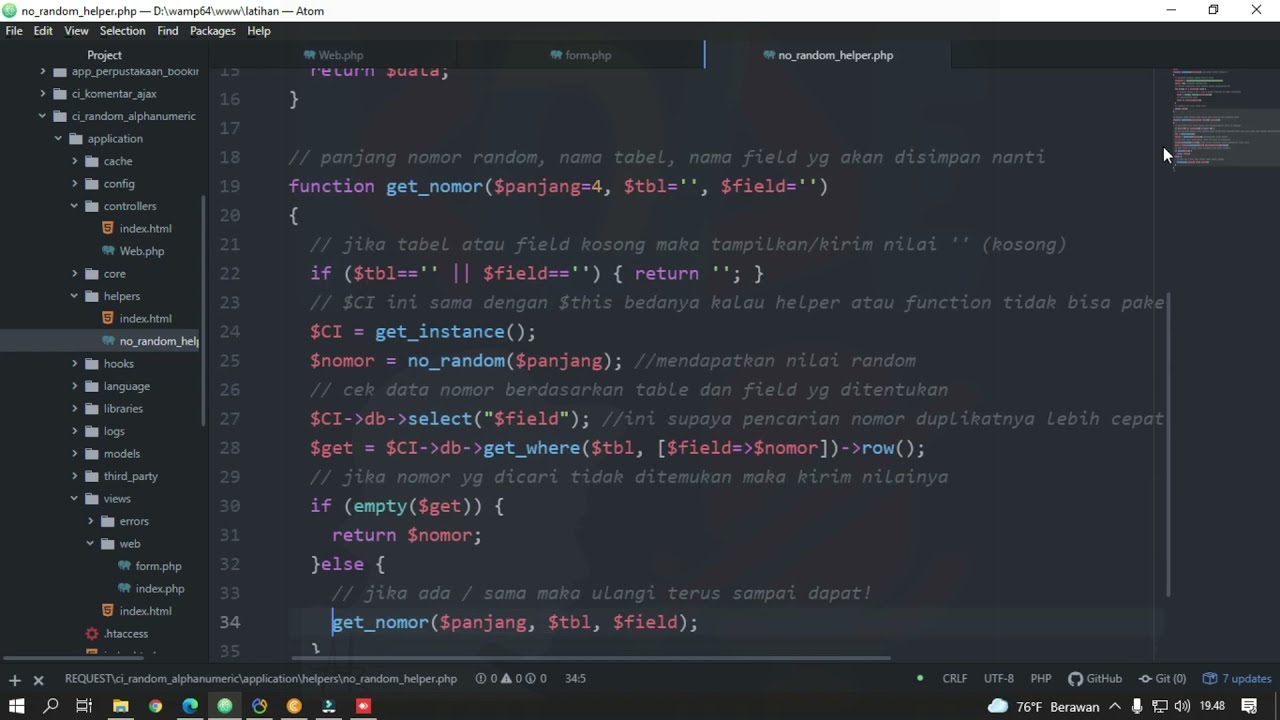
Task: Click the green Atom icon on the taskbar
Action: click(225, 706)
